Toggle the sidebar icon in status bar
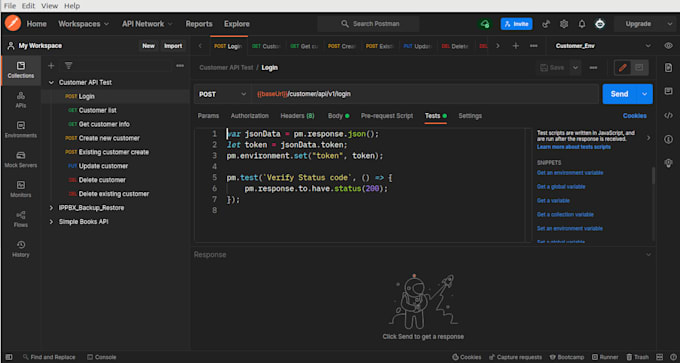680x363 pixels. pyautogui.click(x=9, y=357)
